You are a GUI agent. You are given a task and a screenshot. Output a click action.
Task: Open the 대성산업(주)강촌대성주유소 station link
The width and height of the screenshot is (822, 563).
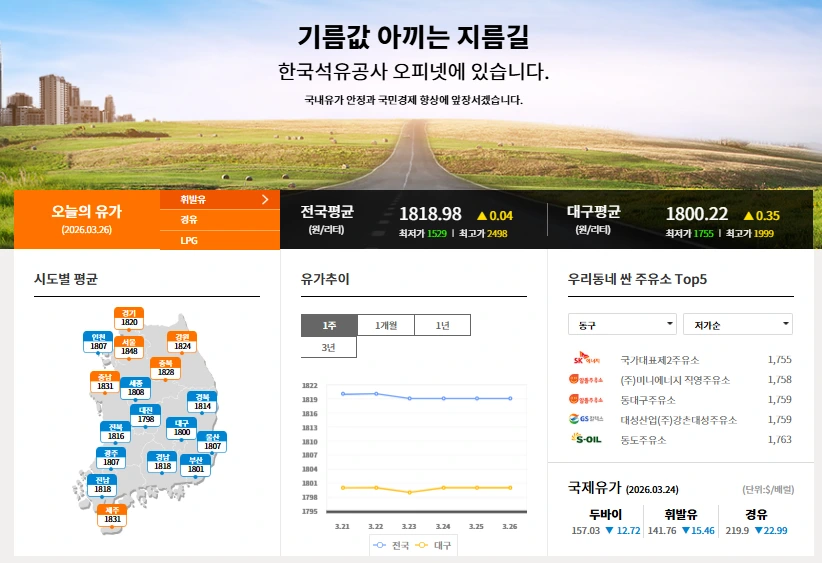[x=679, y=420]
